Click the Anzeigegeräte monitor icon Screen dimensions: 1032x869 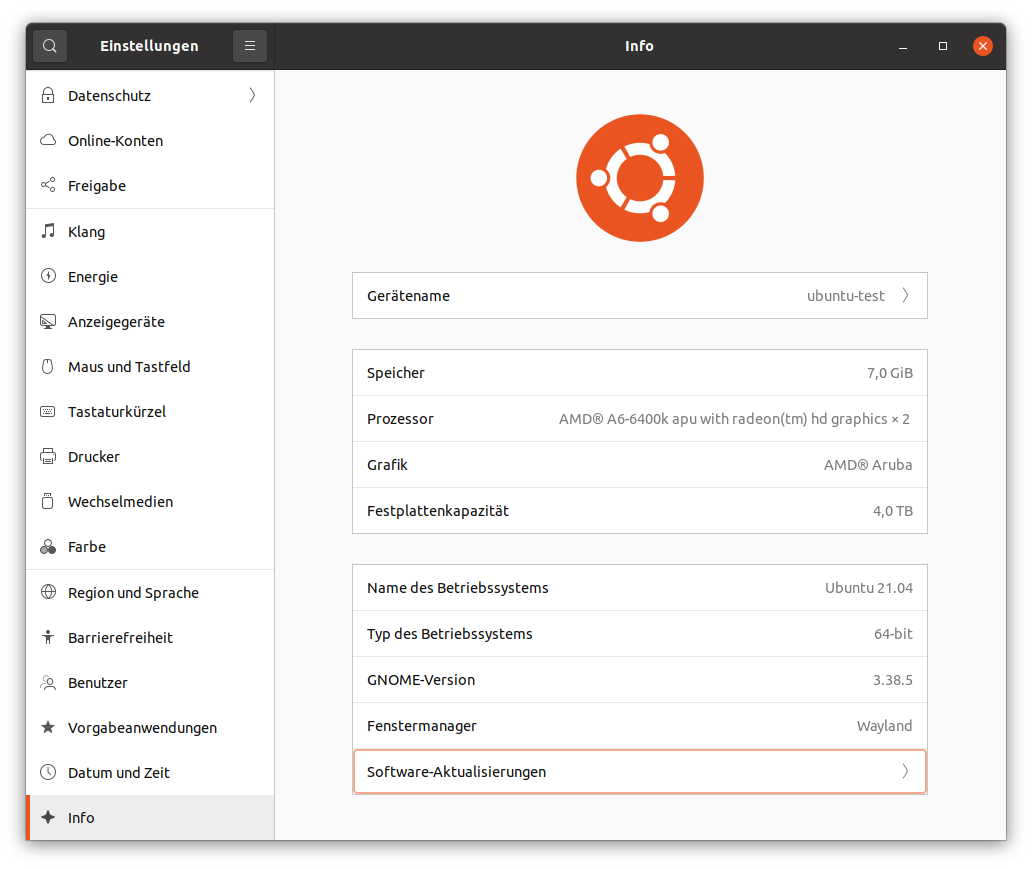pyautogui.click(x=48, y=321)
